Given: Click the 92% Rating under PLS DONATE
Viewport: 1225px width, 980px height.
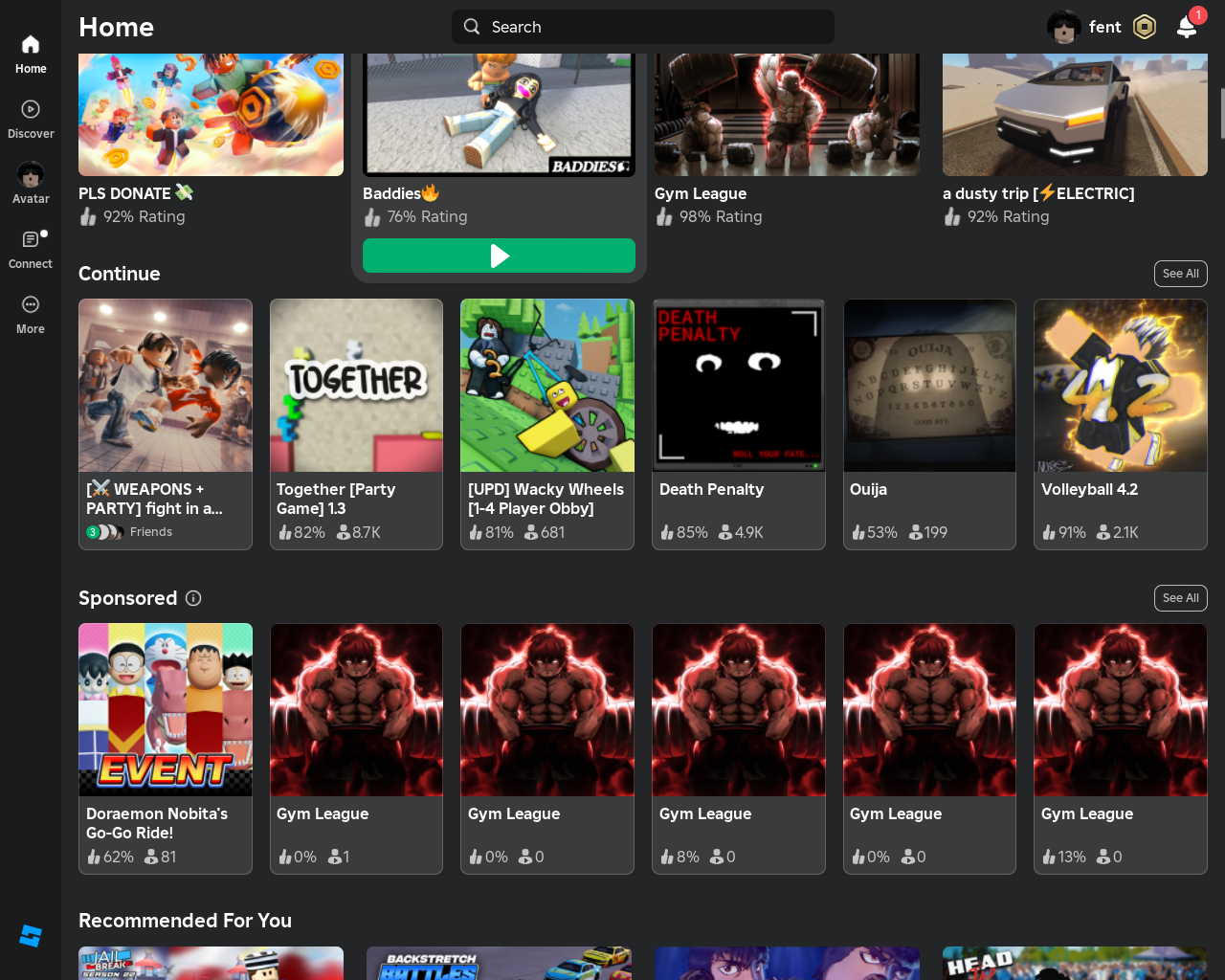Looking at the screenshot, I should [144, 217].
